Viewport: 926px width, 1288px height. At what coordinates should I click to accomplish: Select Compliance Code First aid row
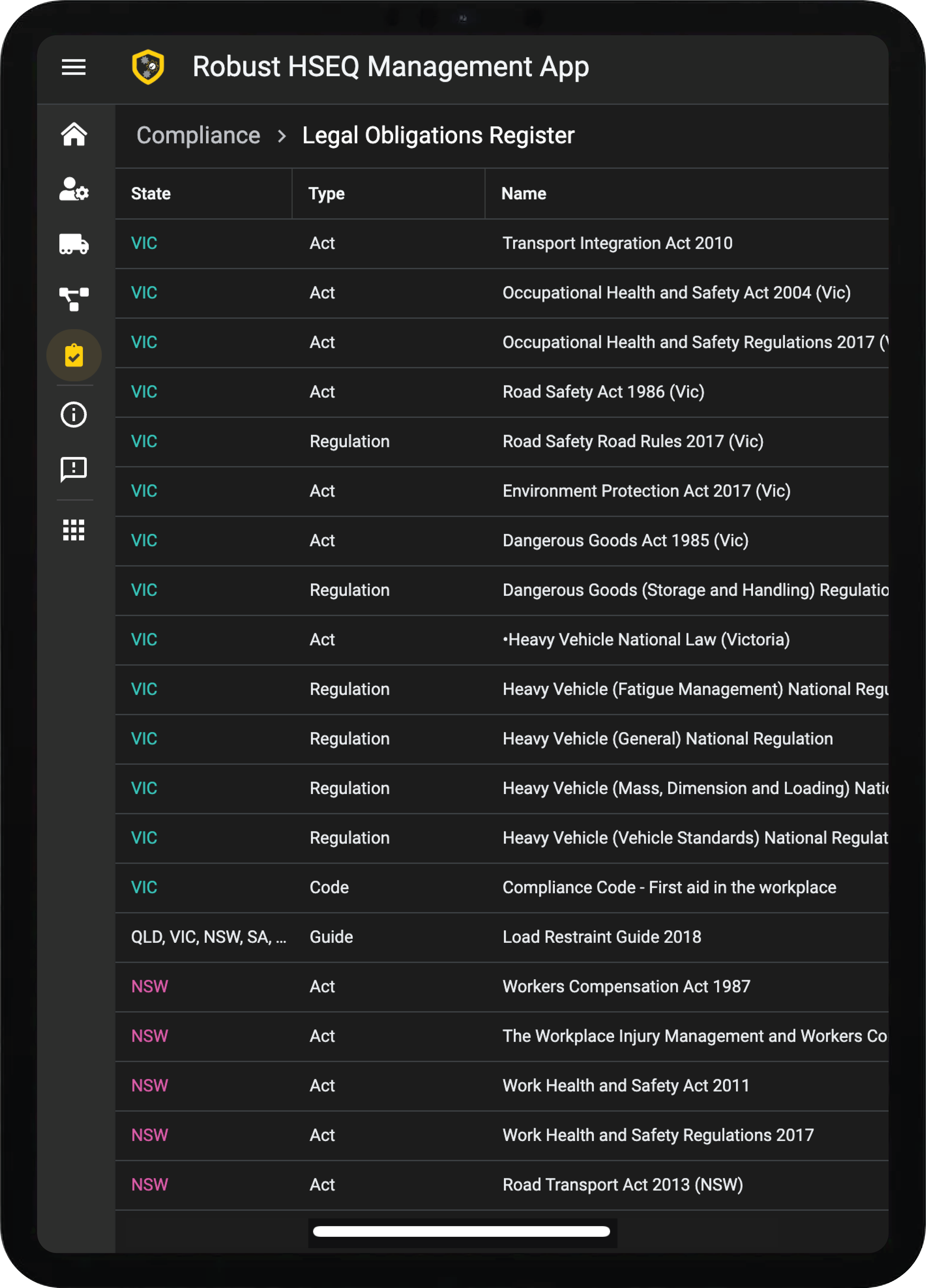pos(502,888)
